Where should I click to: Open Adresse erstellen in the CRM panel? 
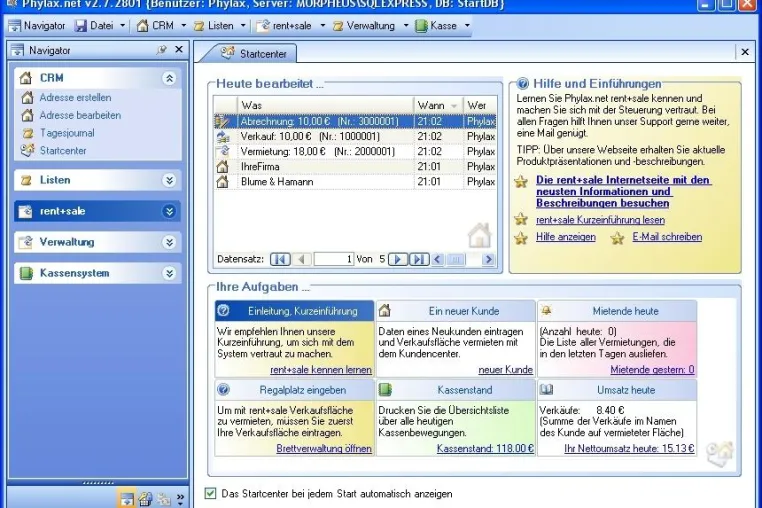(x=75, y=97)
